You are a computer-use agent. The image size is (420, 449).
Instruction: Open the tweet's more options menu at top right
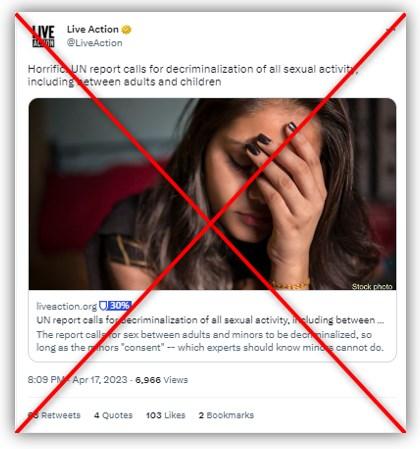(390, 30)
